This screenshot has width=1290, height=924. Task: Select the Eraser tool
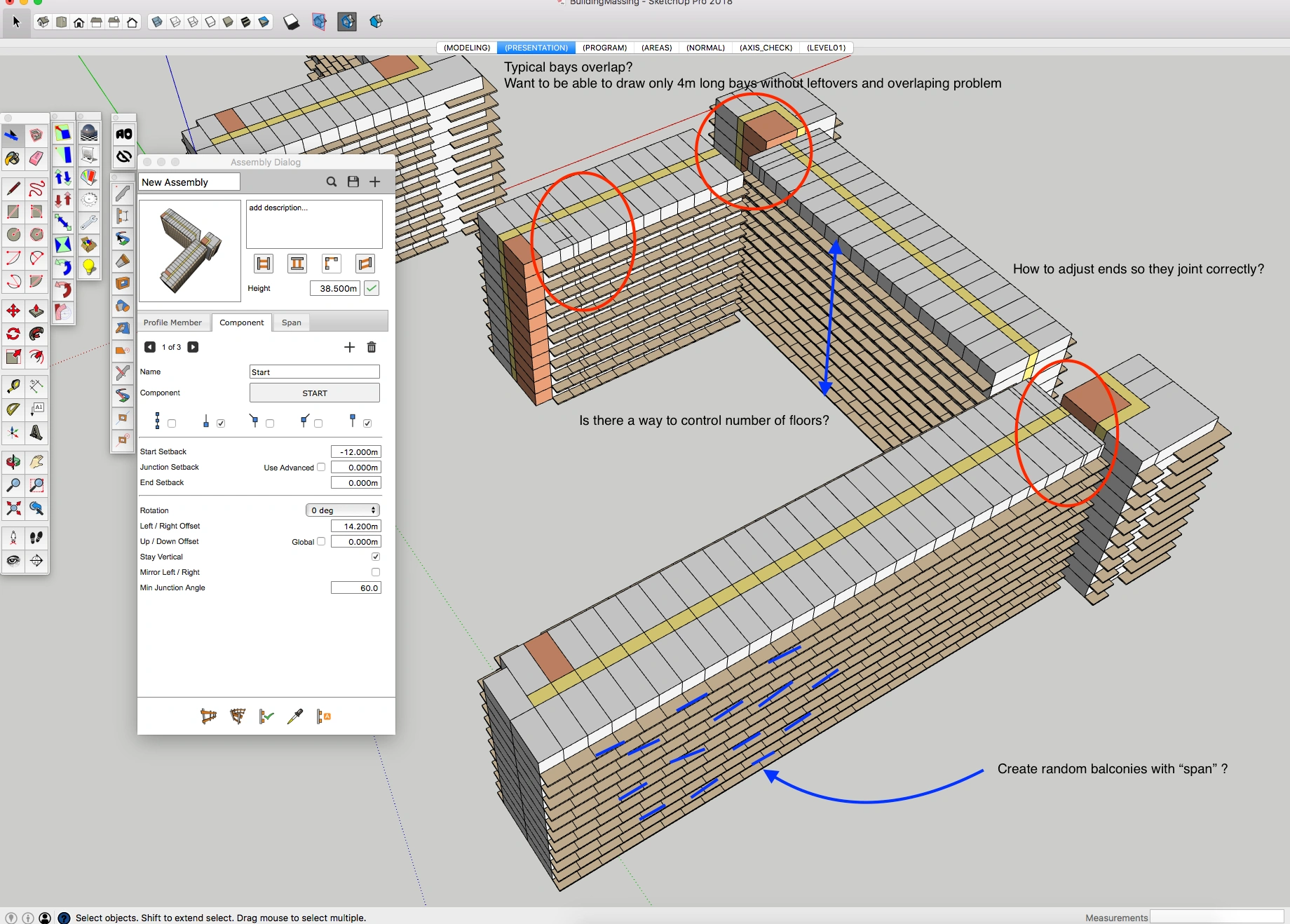[36, 158]
